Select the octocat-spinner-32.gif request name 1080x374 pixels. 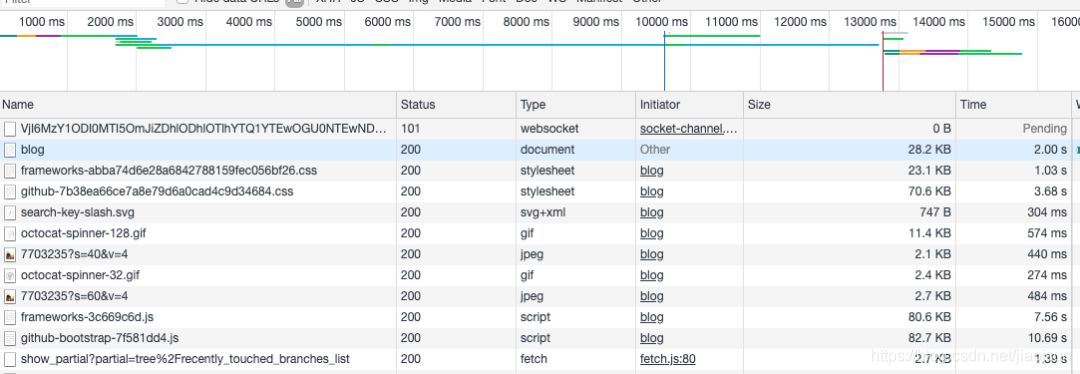tap(81, 276)
